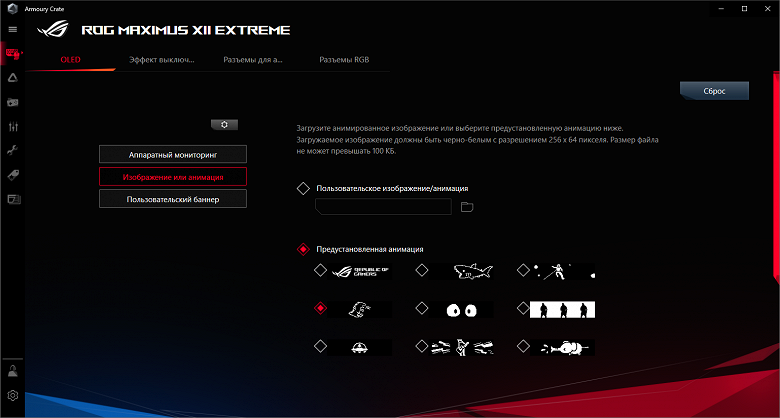This screenshot has height=418, width=780.
Task: Click the ROG MAXIMUS XII EXTREME title
Action: click(x=186, y=30)
